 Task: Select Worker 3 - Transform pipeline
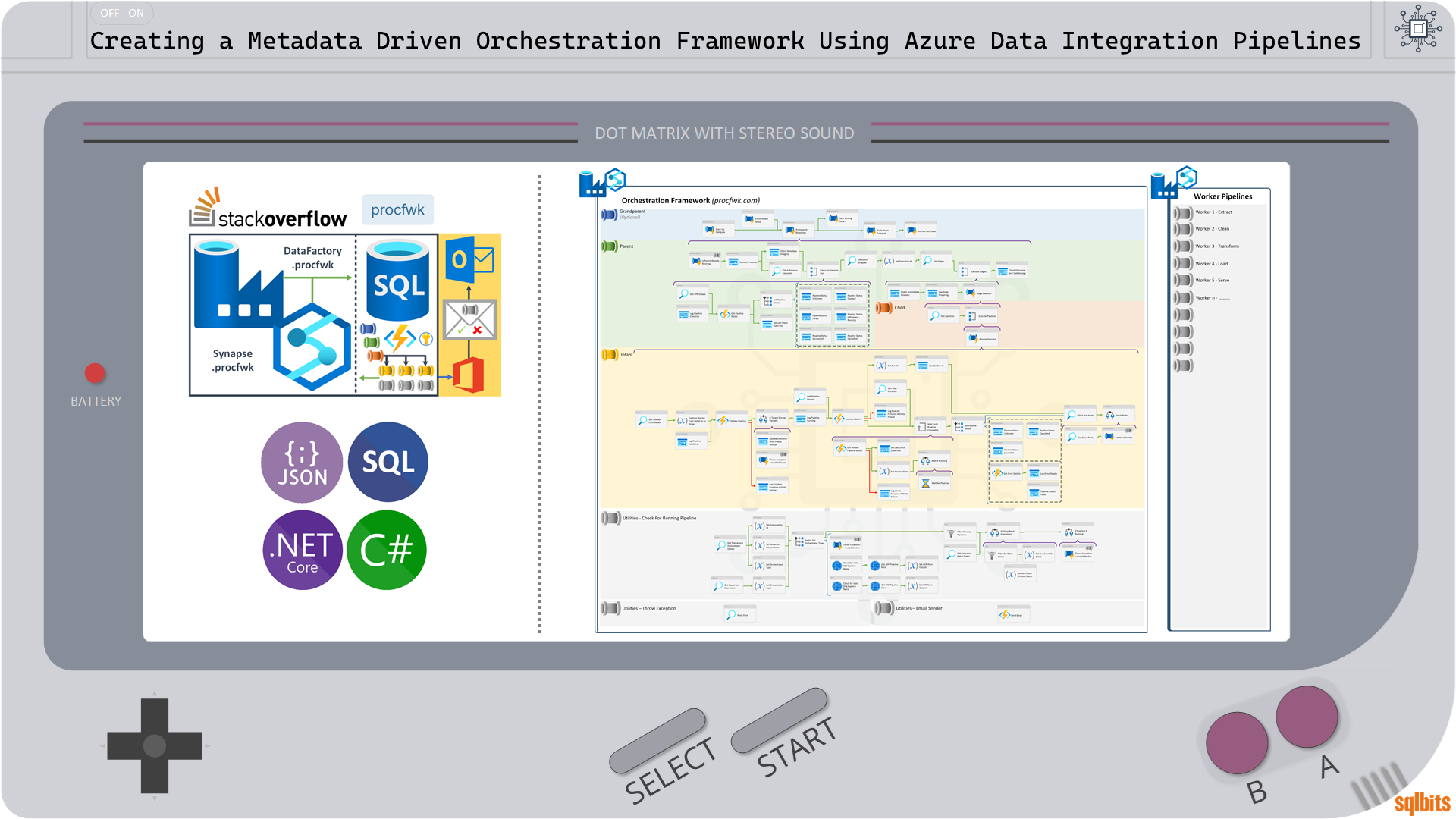pyautogui.click(x=1216, y=246)
